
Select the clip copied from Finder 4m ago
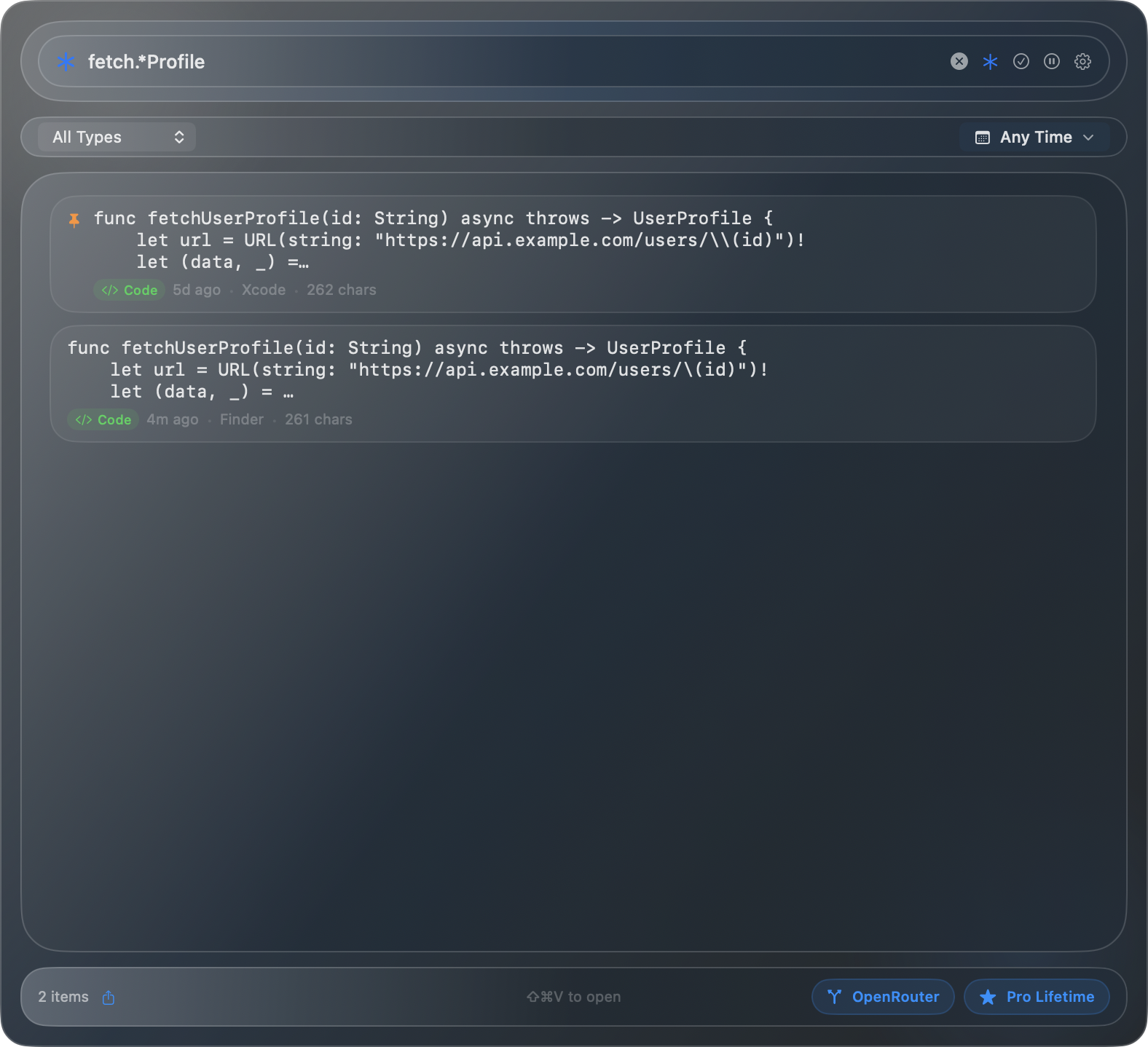pos(573,384)
